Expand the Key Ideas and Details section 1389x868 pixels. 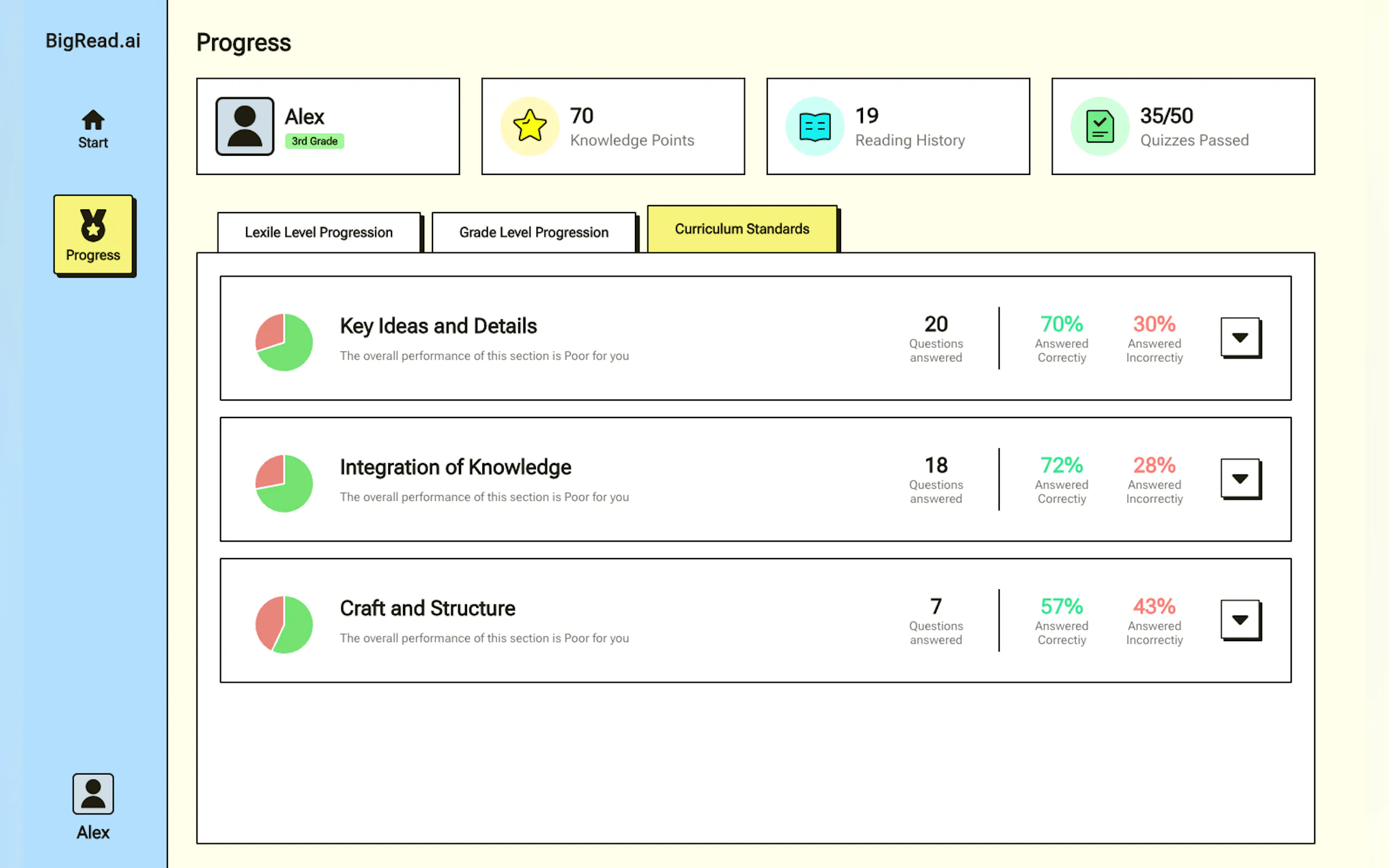point(1240,338)
